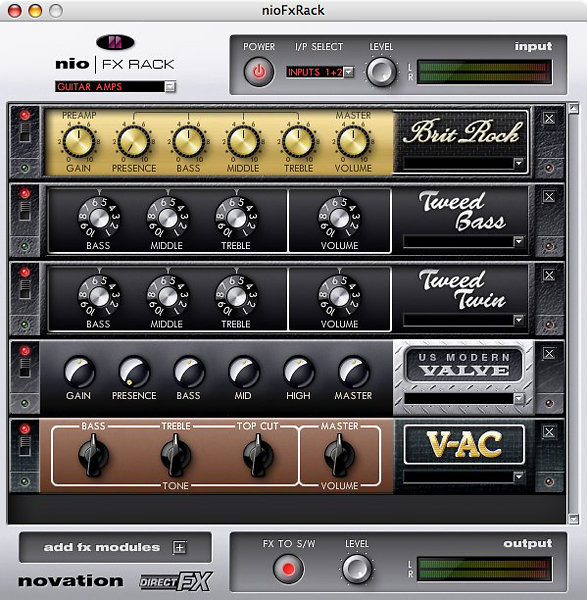Remove the V-AC amp module
The height and width of the screenshot is (600, 587).
pyautogui.click(x=549, y=432)
